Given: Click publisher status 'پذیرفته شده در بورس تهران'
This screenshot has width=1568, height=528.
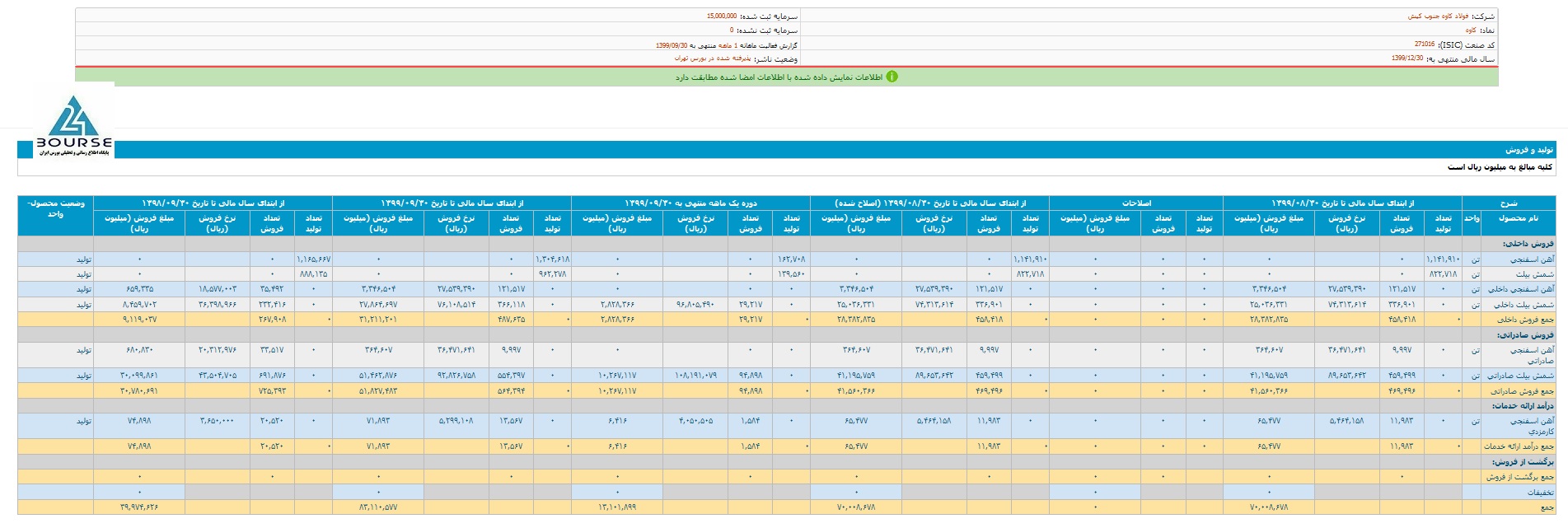Looking at the screenshot, I should pos(713,58).
